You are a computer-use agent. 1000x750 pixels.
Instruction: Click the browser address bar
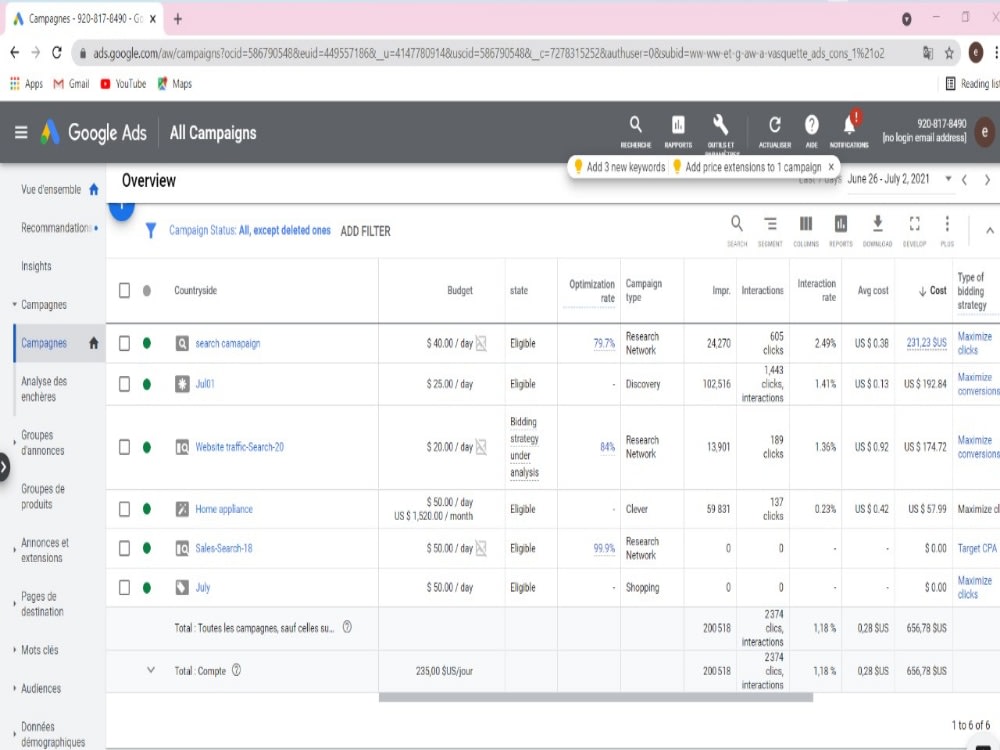click(488, 54)
